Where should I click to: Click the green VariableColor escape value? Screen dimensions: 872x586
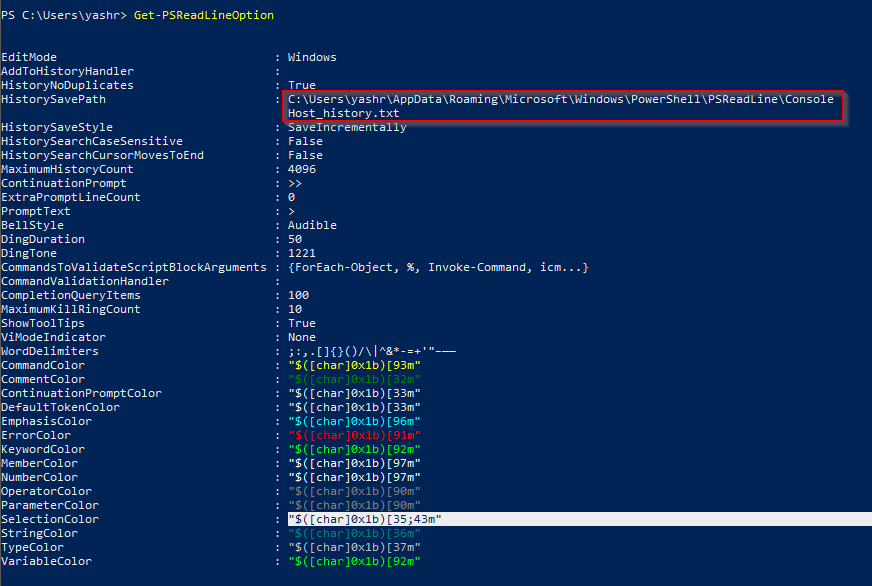coord(354,562)
